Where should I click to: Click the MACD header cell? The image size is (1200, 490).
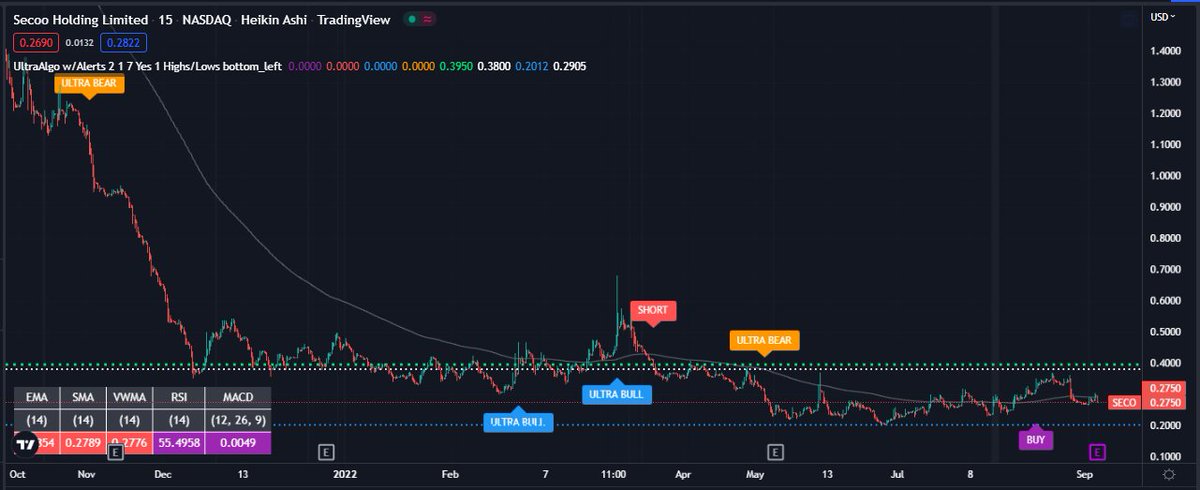(x=238, y=396)
